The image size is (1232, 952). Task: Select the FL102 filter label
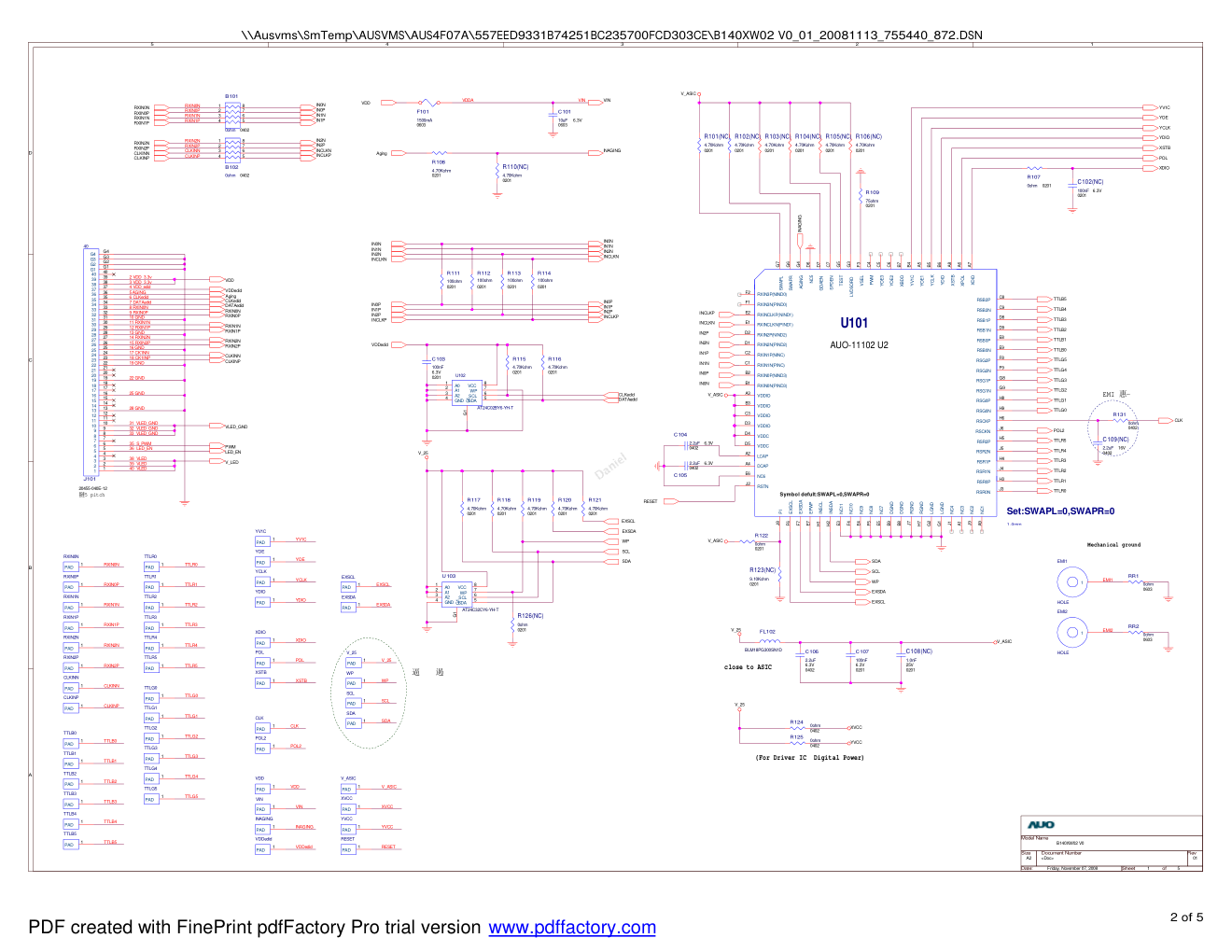pos(767,632)
